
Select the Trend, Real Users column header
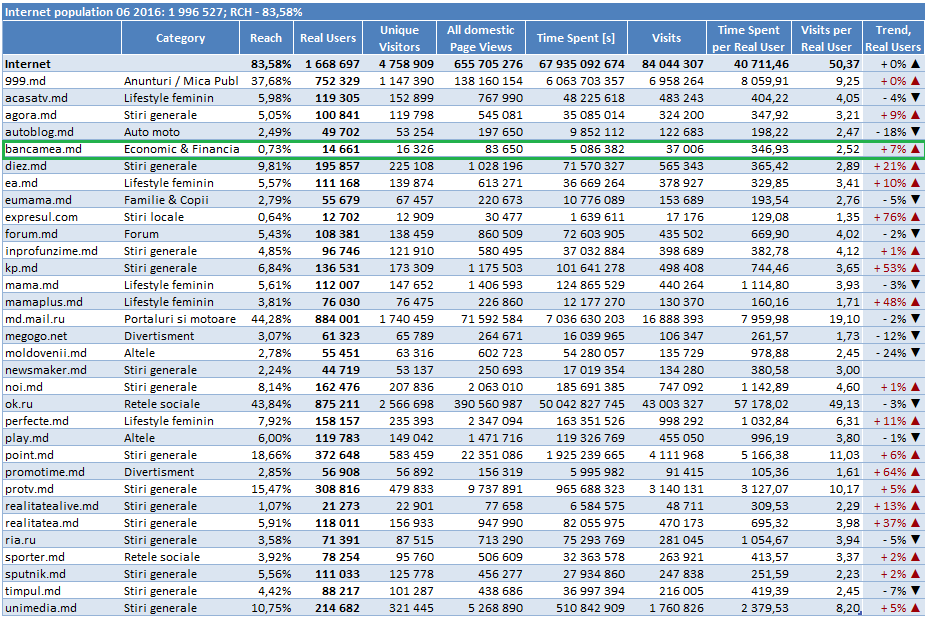coord(893,38)
